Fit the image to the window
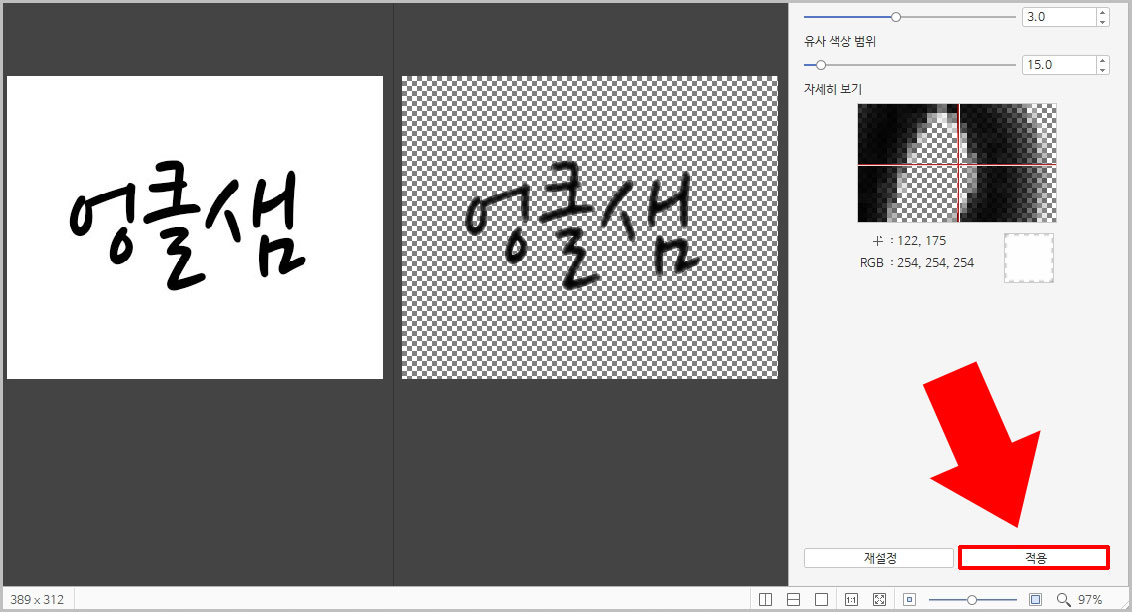Screen dimensions: 1132x612 click(880, 599)
